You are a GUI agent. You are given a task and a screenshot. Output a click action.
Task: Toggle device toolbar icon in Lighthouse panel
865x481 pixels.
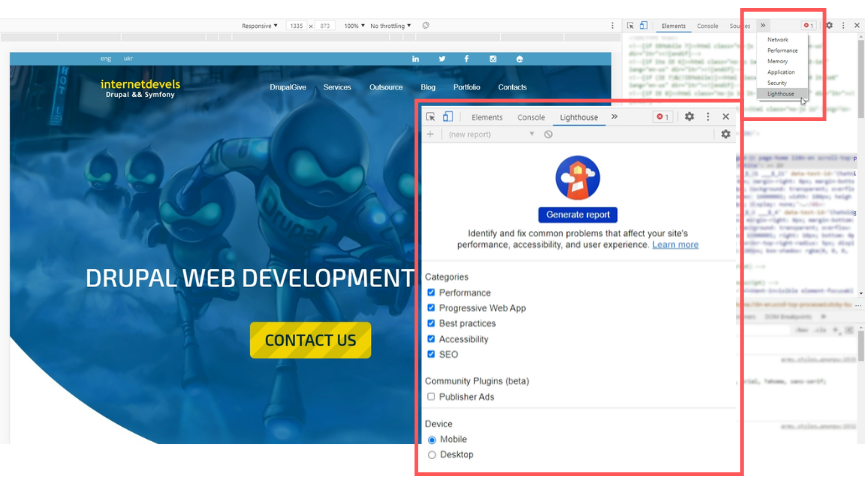pos(447,116)
